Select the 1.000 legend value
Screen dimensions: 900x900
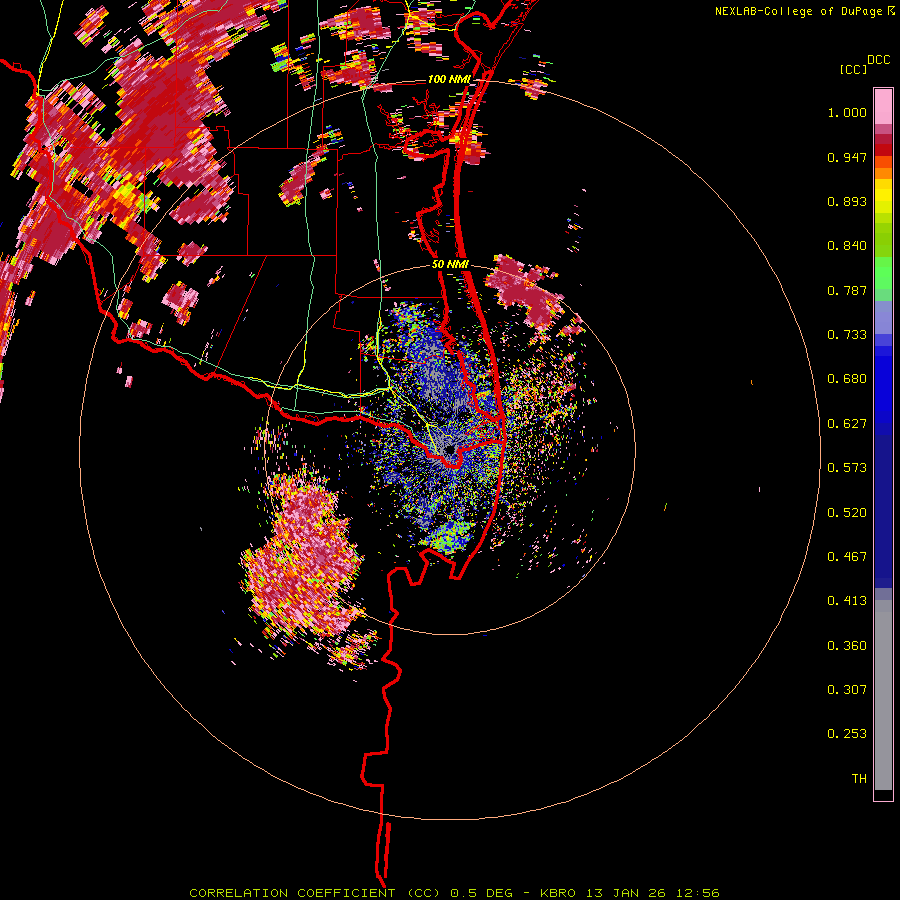[847, 112]
